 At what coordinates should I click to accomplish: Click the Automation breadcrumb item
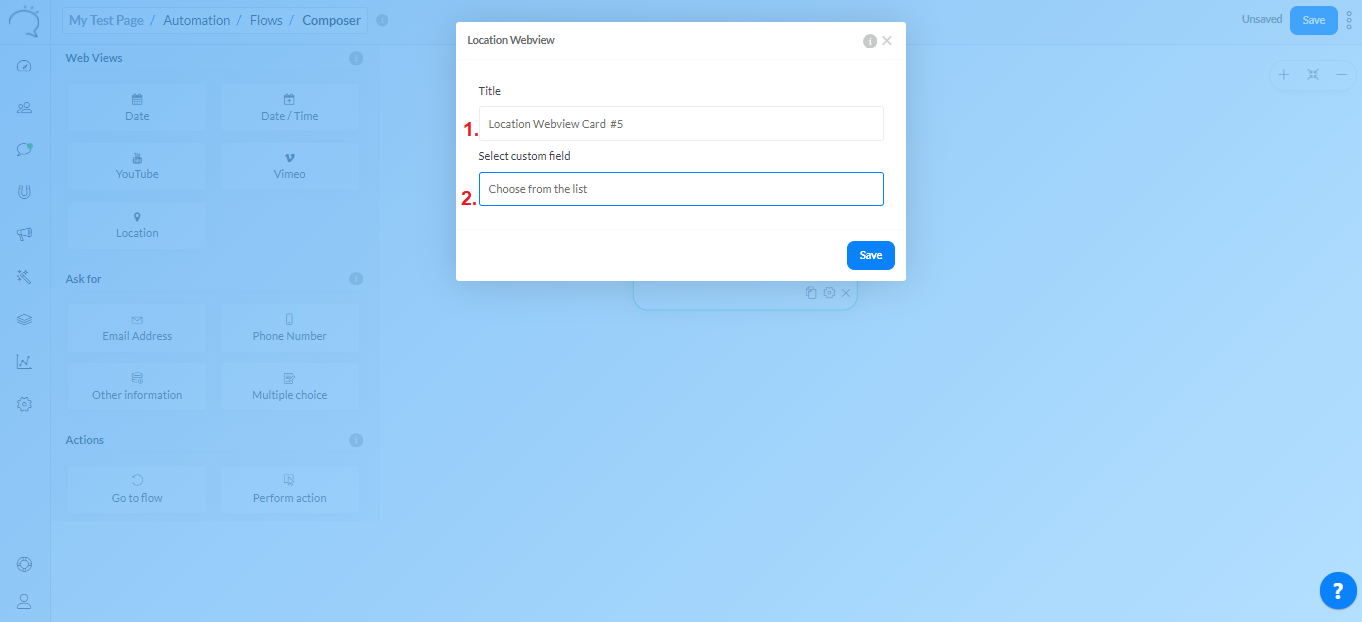(196, 20)
